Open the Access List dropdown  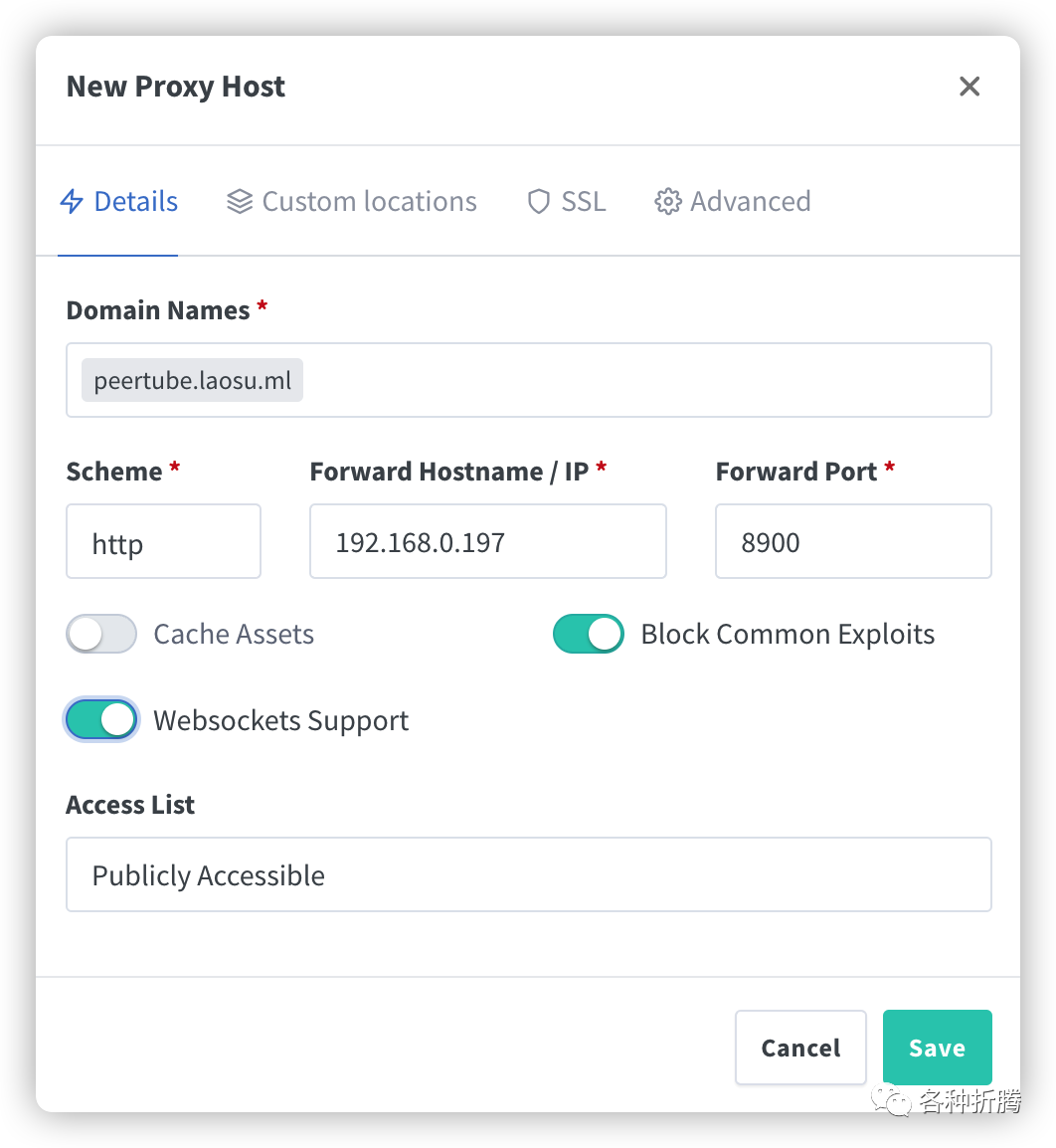(x=528, y=874)
